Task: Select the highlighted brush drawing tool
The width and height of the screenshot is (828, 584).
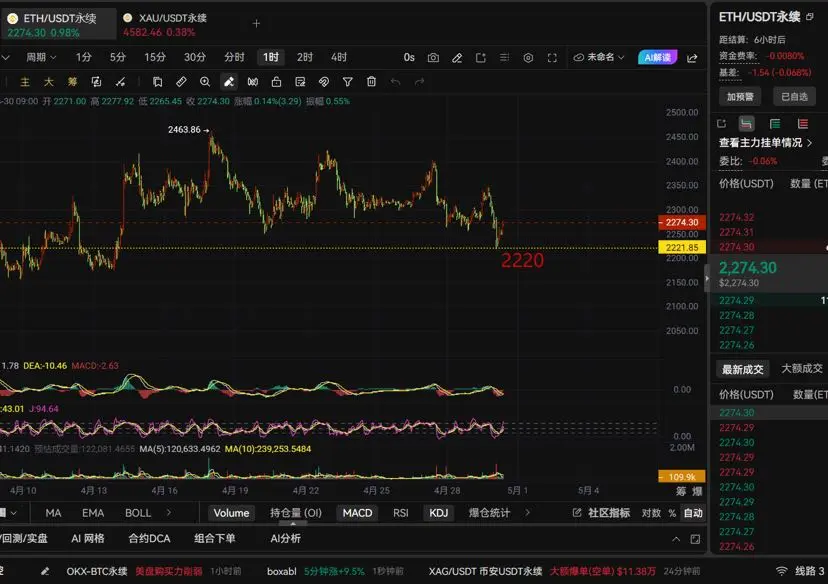Action: point(229,81)
